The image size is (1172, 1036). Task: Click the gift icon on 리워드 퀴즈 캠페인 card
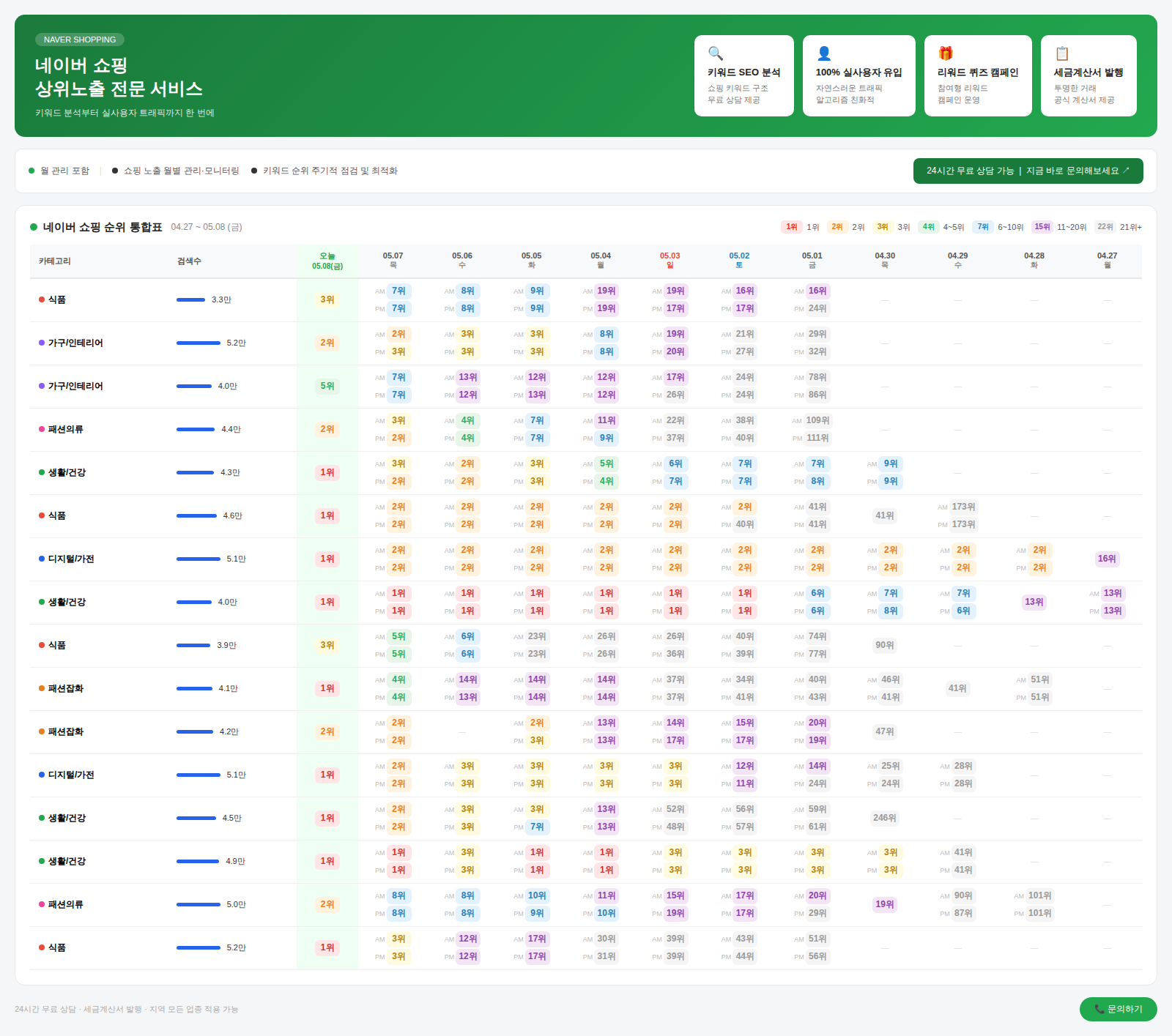tap(946, 53)
